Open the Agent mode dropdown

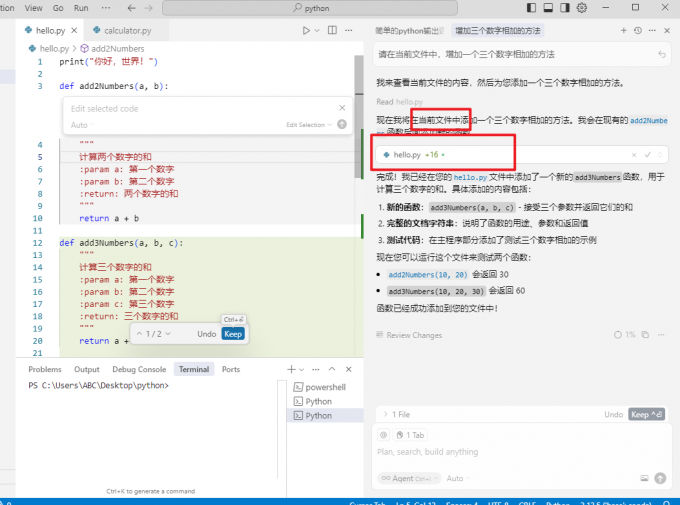click(x=408, y=479)
